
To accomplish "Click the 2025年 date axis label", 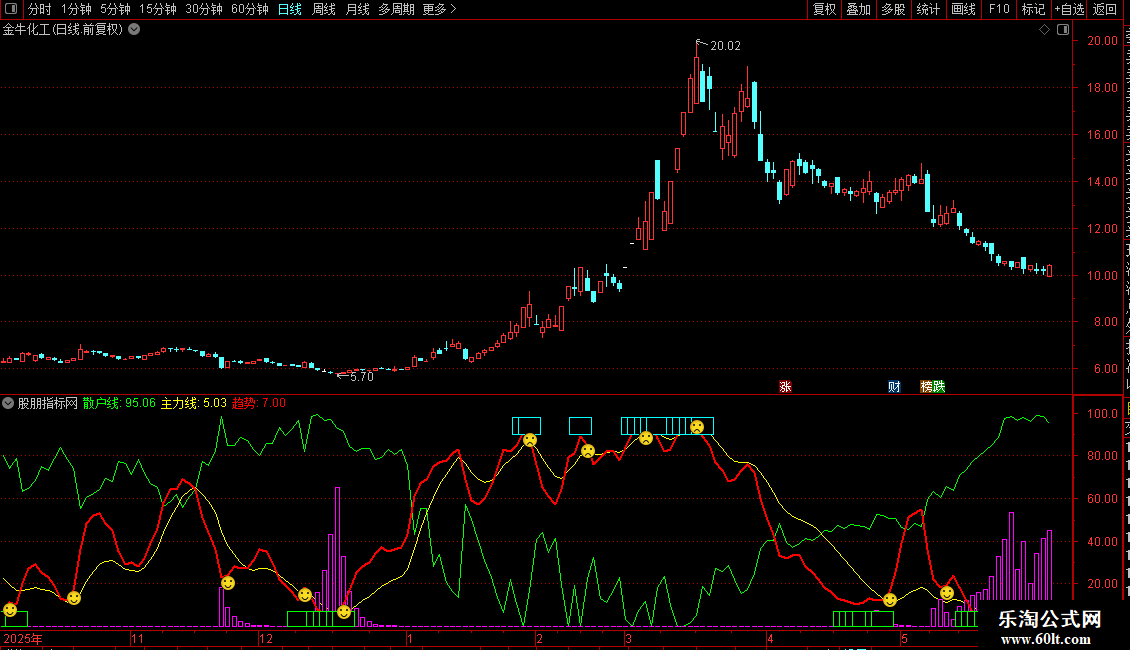I will [23, 638].
